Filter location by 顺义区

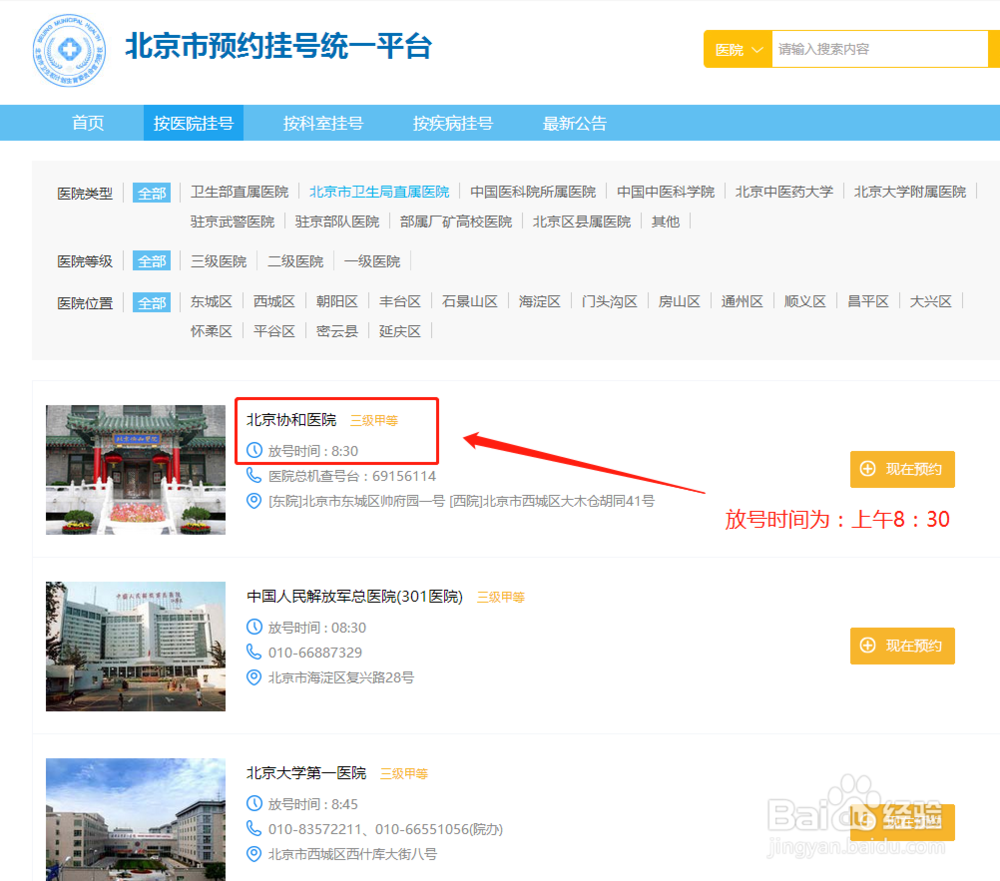[x=805, y=301]
